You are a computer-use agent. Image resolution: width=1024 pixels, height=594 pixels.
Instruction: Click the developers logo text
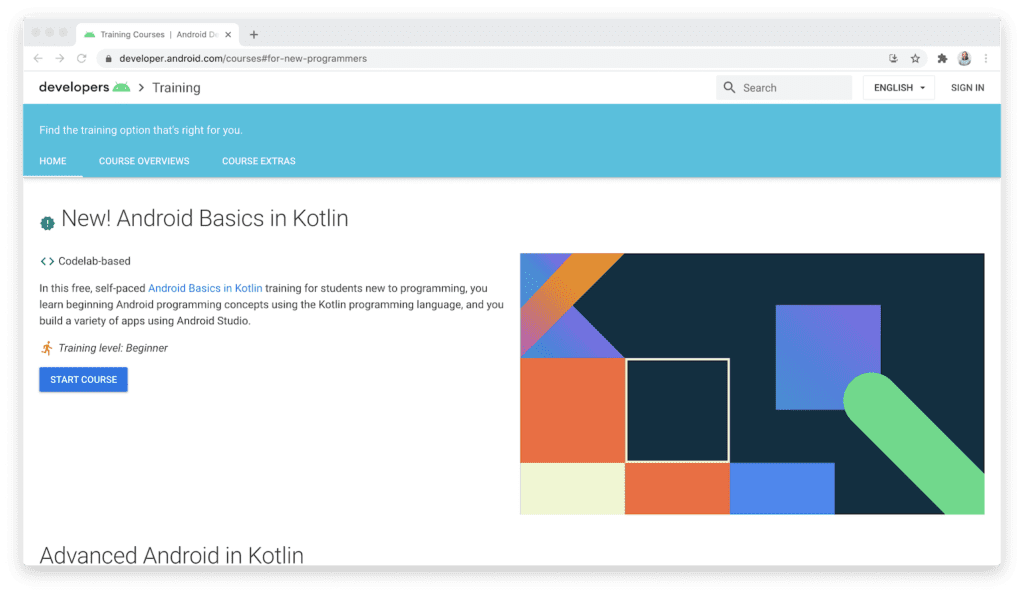click(74, 87)
